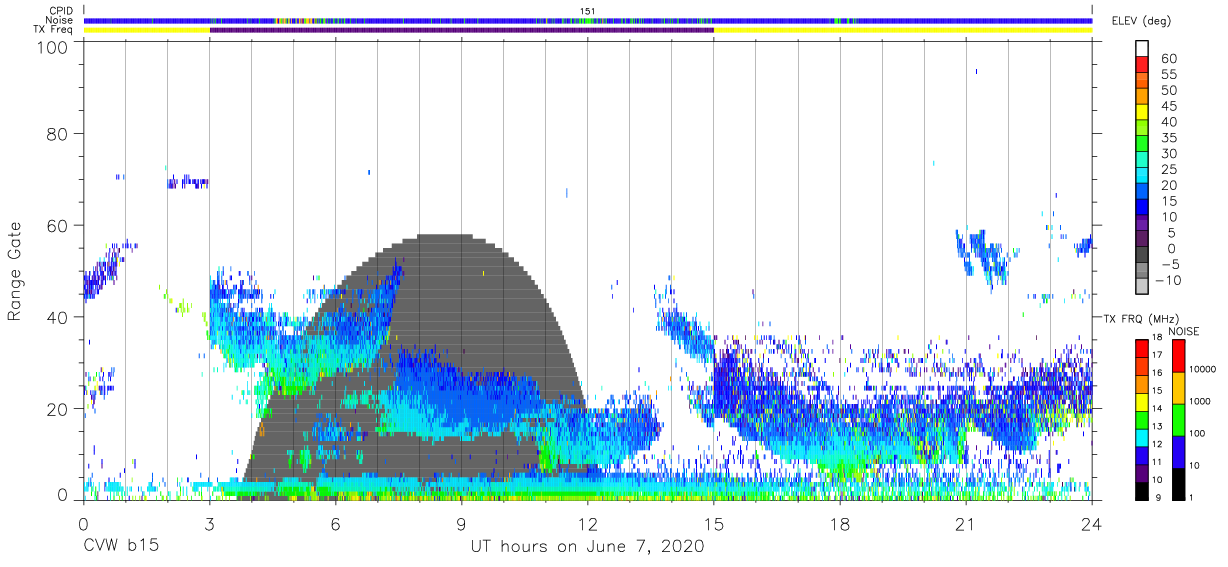This screenshot has width=1228, height=567.
Task: Click the red 18 MHz TX FRQ segment
Action: (x=1142, y=347)
